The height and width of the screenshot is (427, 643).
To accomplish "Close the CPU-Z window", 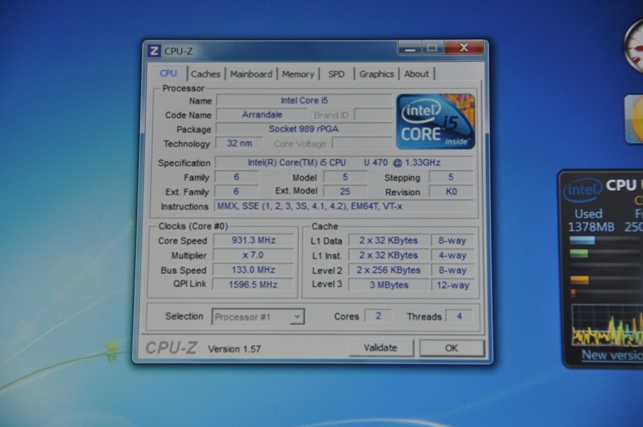I will coord(464,48).
